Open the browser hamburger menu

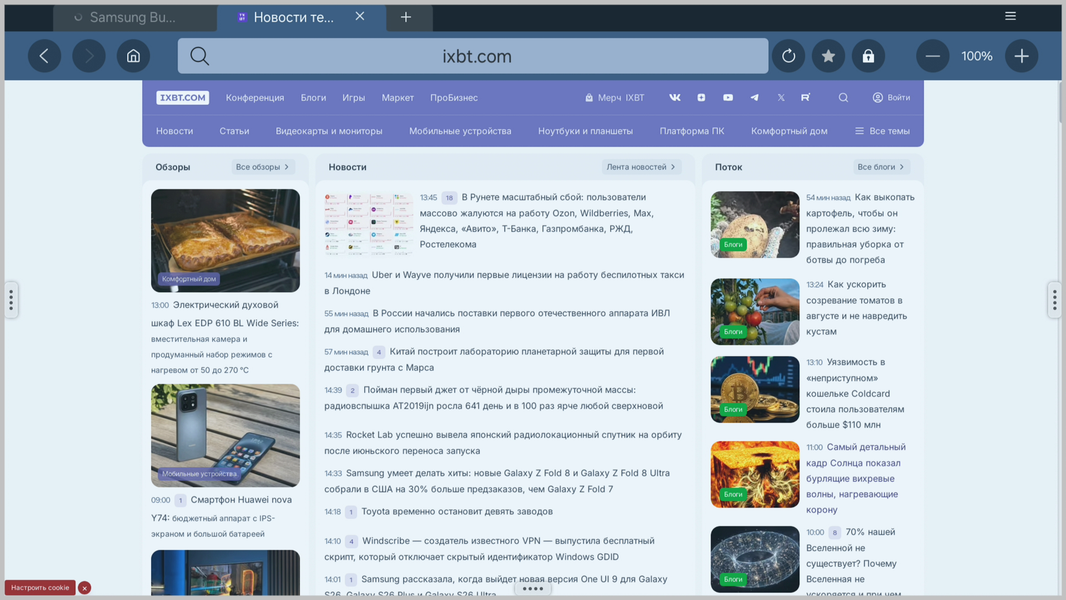pos(1010,16)
